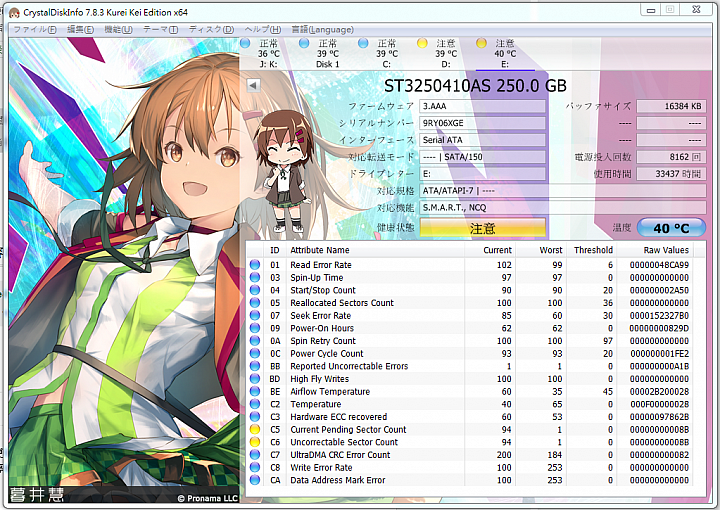Click status icon for UltraDMA CRC Error Count
Viewport: 720px width, 510px height.
[254, 454]
